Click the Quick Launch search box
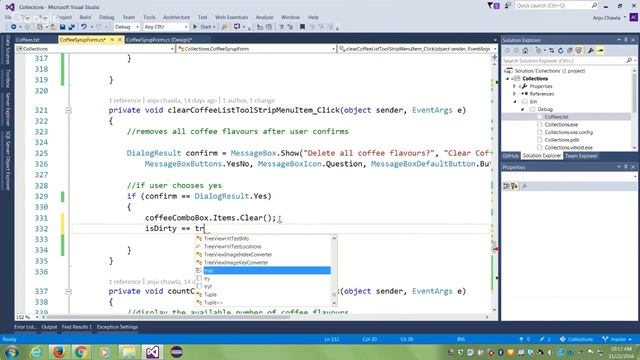This screenshot has width=640, height=360. (553, 6)
